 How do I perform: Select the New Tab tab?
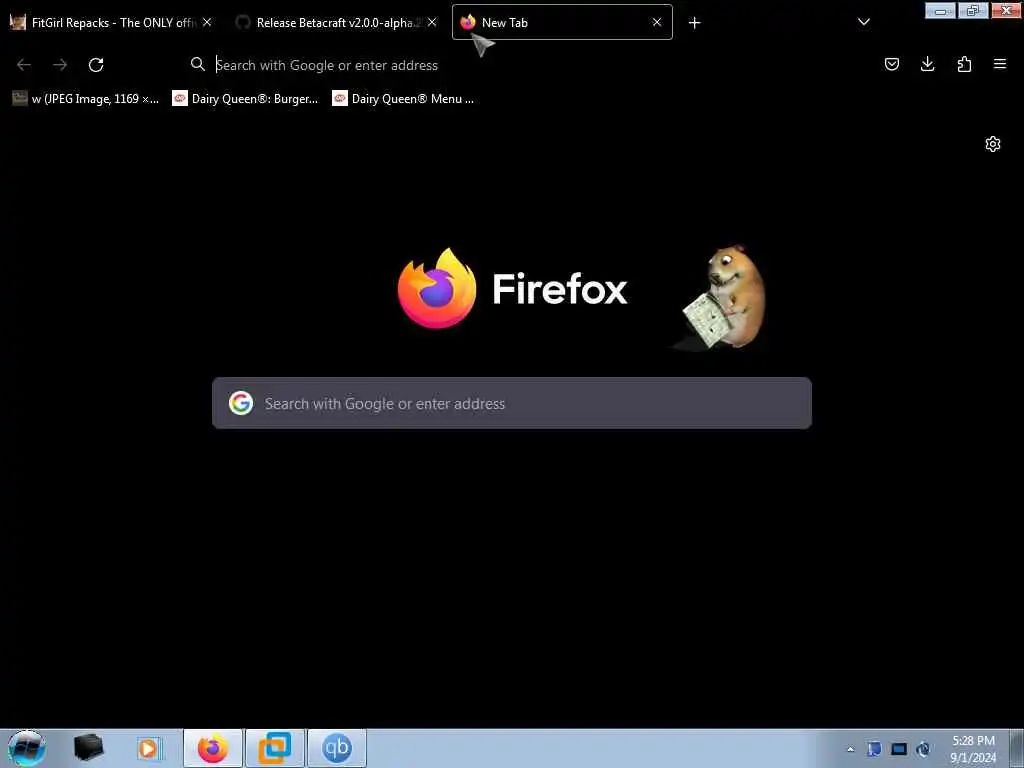coord(562,22)
